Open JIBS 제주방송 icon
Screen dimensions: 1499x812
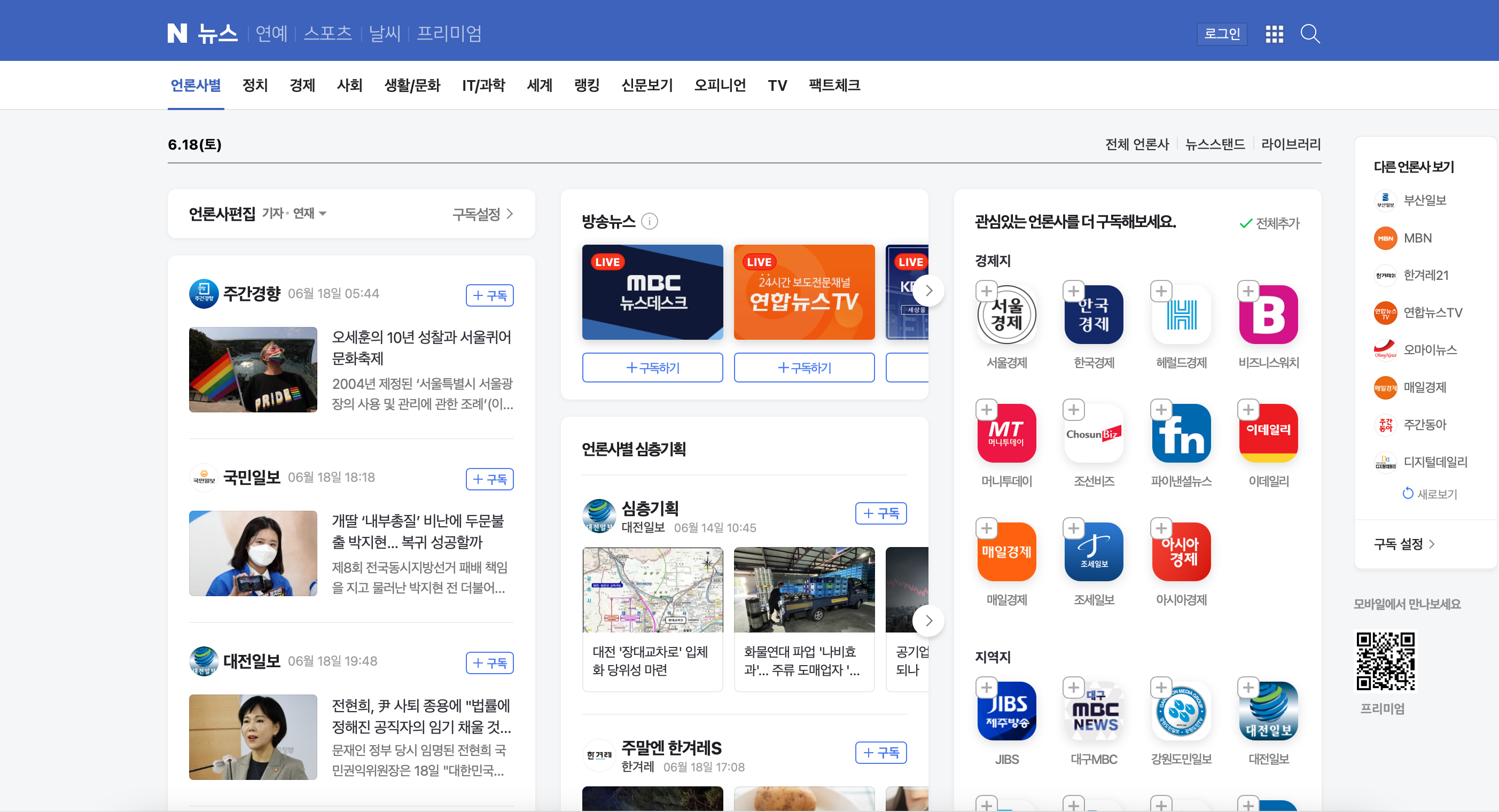pyautogui.click(x=1006, y=711)
